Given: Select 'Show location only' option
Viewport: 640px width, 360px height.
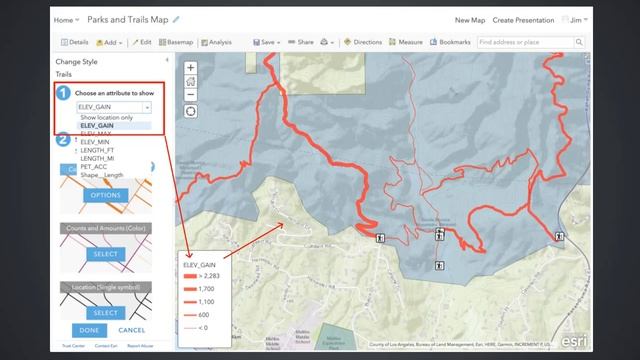Looking at the screenshot, I should [x=107, y=118].
